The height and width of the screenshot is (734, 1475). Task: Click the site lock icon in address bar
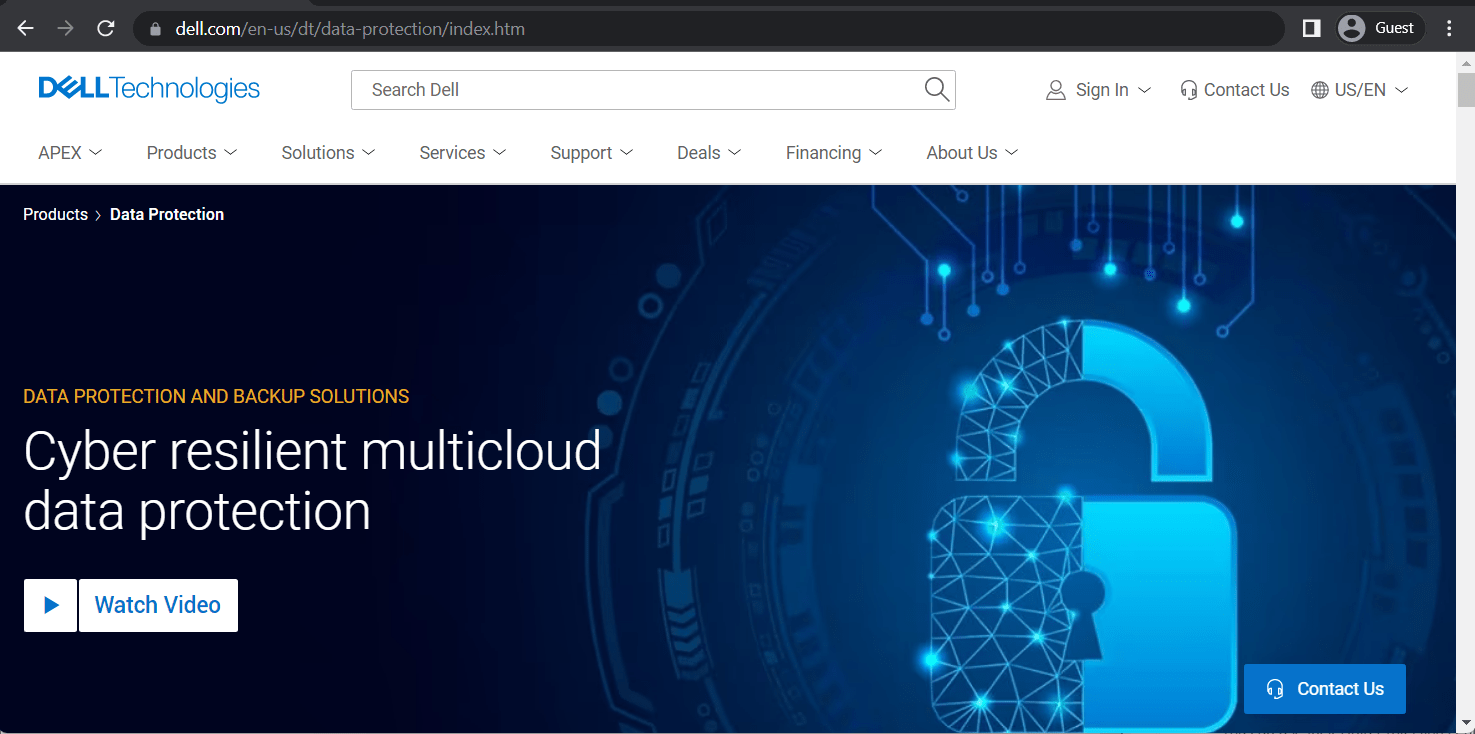coord(155,29)
